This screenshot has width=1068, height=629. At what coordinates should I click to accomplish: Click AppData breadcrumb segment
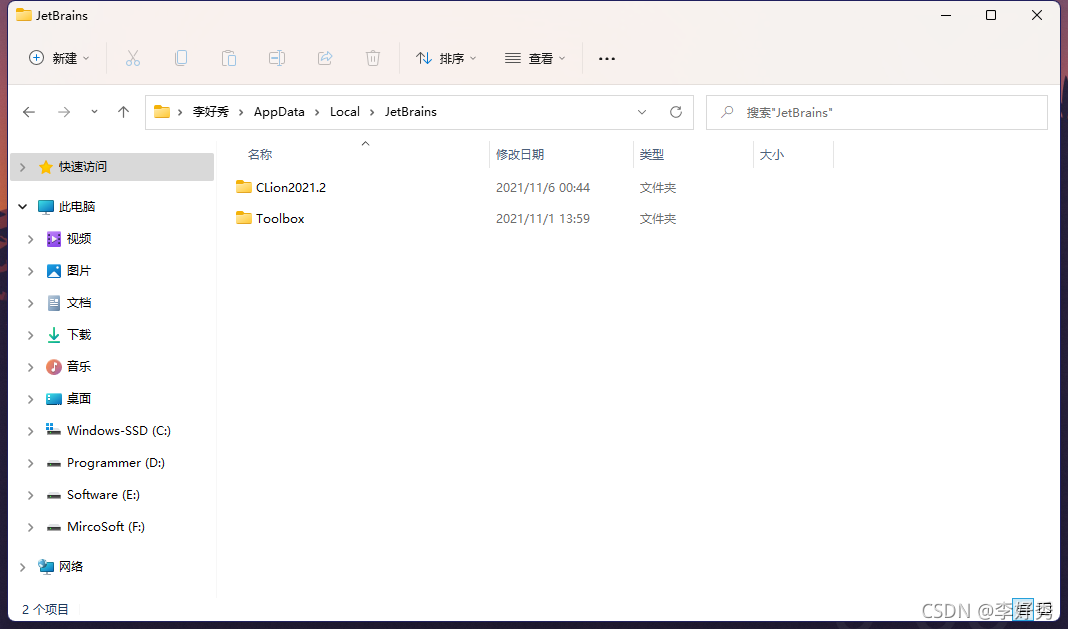[x=279, y=112]
